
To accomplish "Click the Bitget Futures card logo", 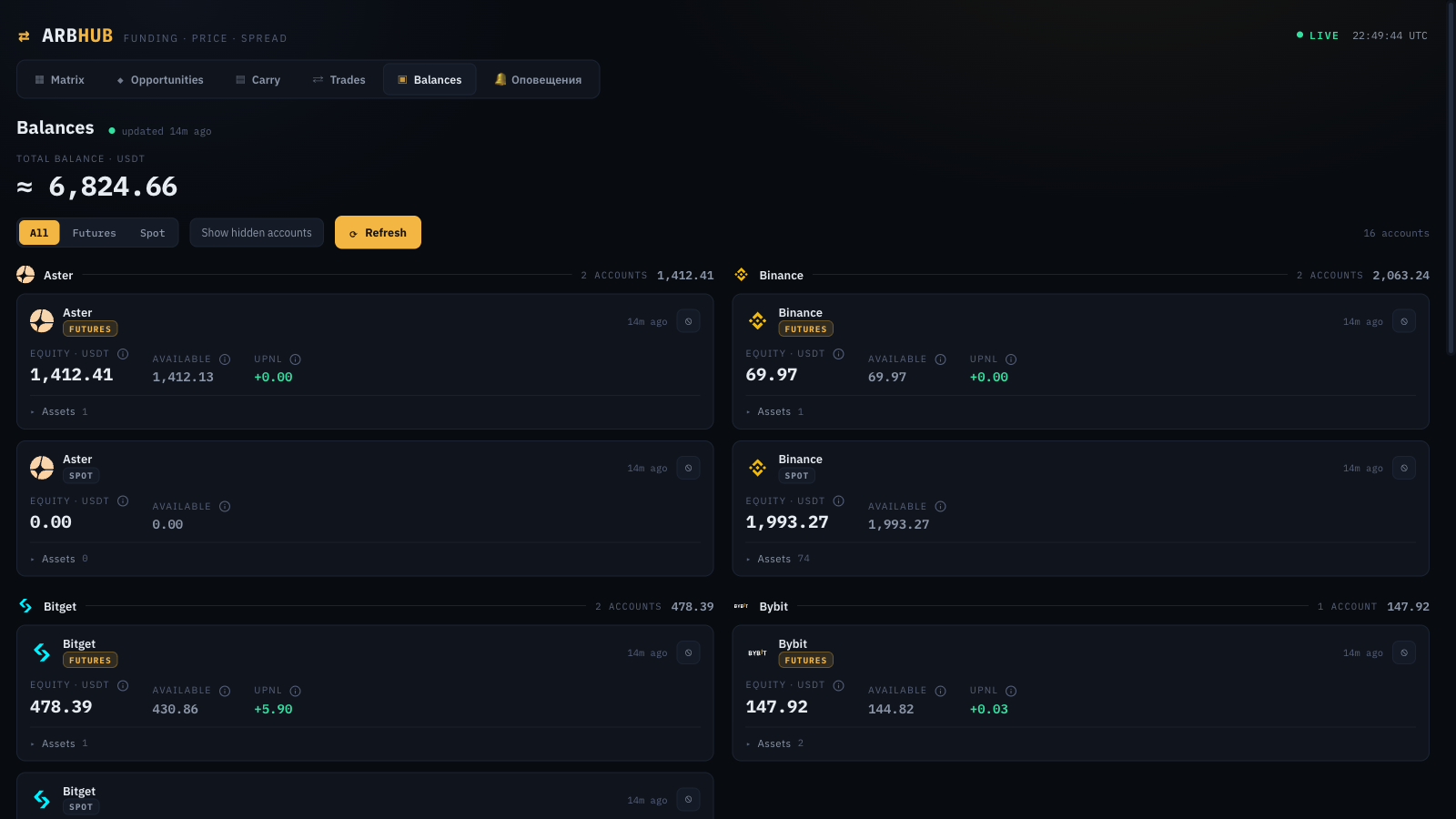I will point(42,652).
